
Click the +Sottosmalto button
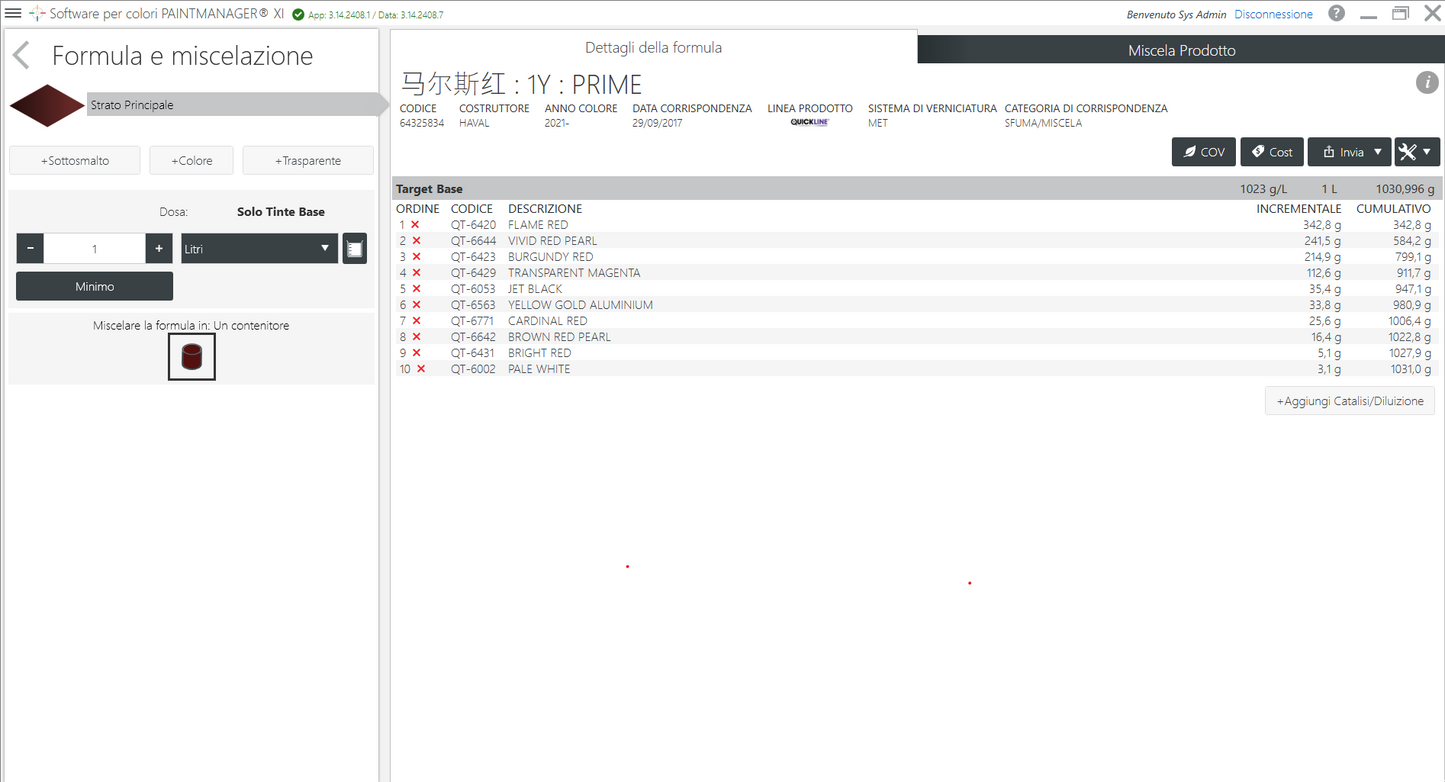click(75, 160)
